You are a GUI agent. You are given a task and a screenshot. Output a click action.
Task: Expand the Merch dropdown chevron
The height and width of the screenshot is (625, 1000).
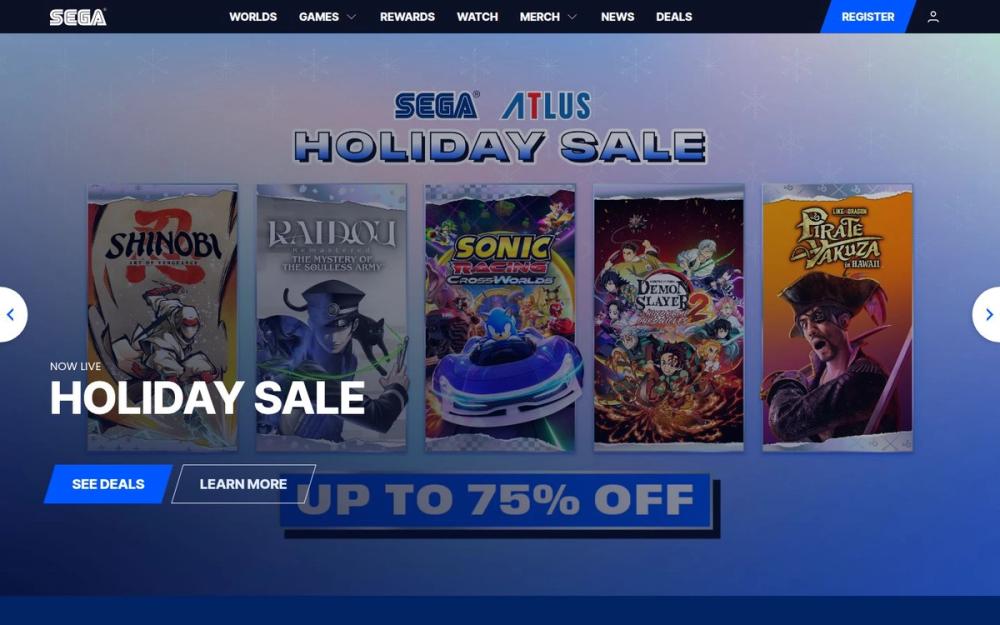pos(572,17)
